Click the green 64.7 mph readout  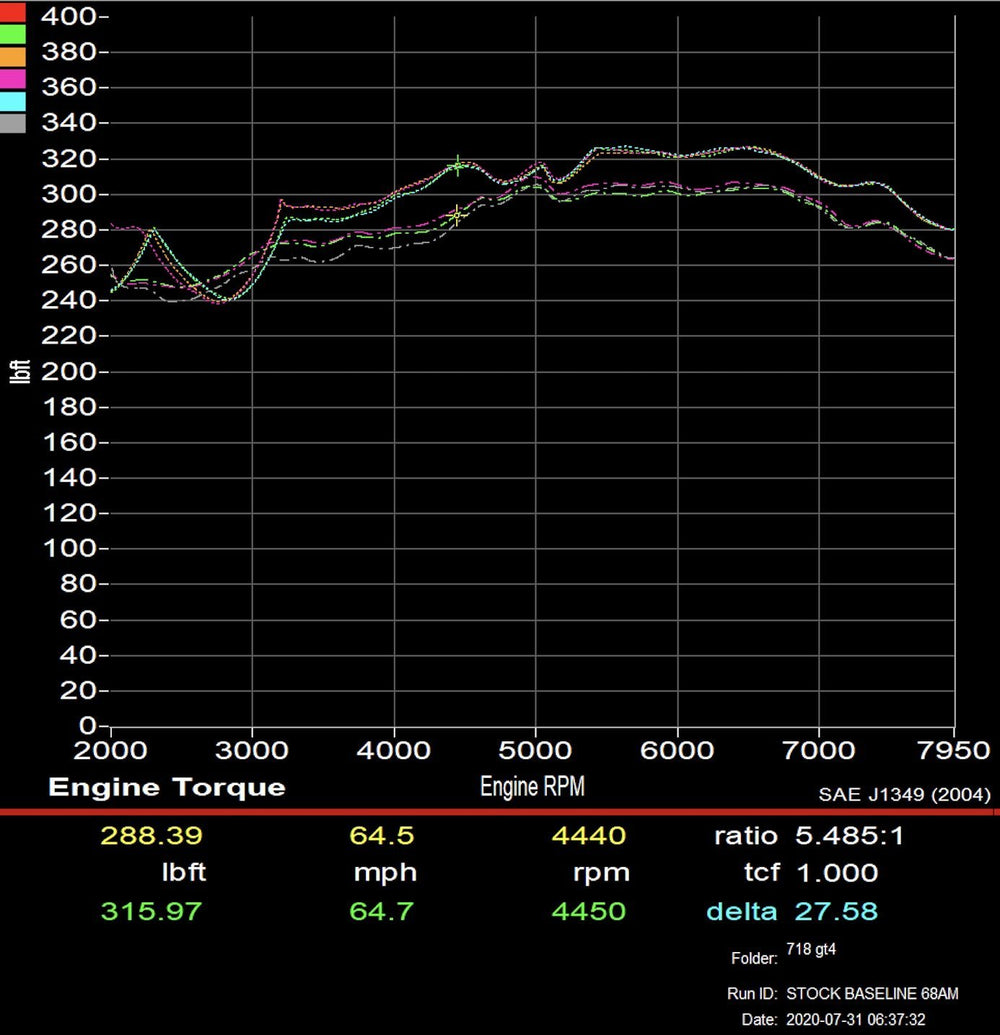(383, 911)
